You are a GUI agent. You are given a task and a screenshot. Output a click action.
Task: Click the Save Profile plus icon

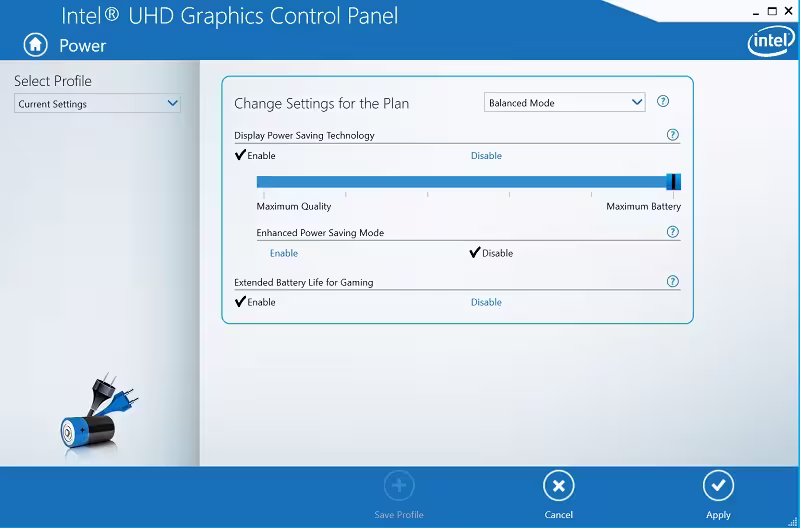coord(399,486)
